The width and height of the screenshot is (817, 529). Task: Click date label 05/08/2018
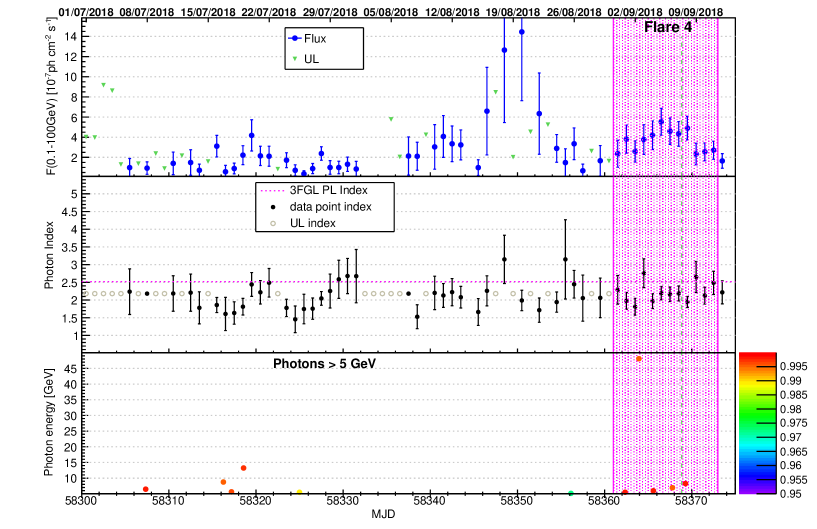click(x=391, y=12)
